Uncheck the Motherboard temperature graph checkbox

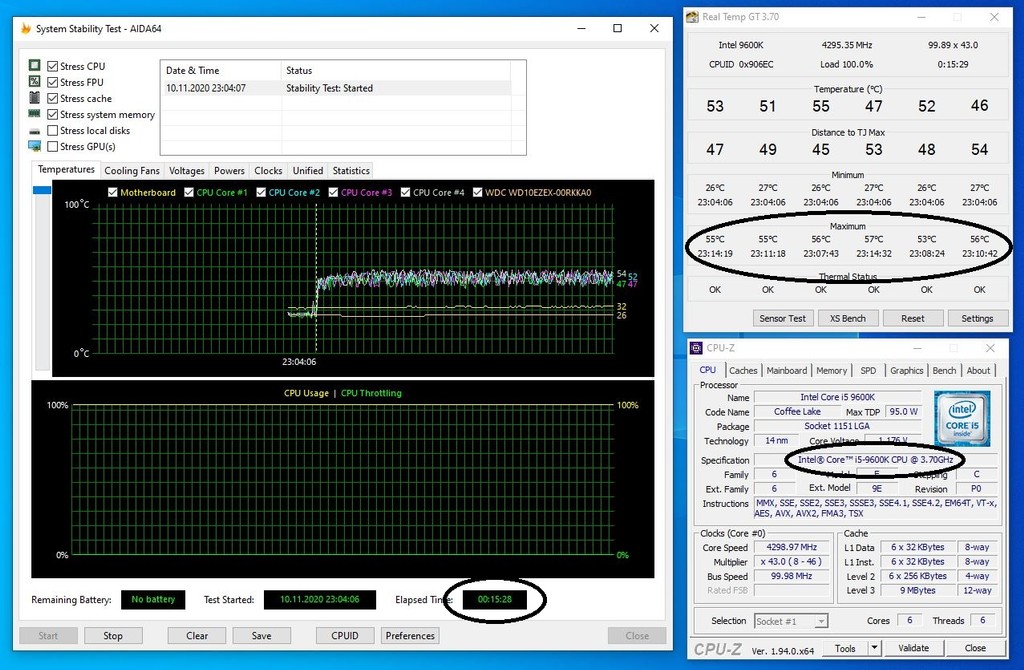pyautogui.click(x=113, y=192)
